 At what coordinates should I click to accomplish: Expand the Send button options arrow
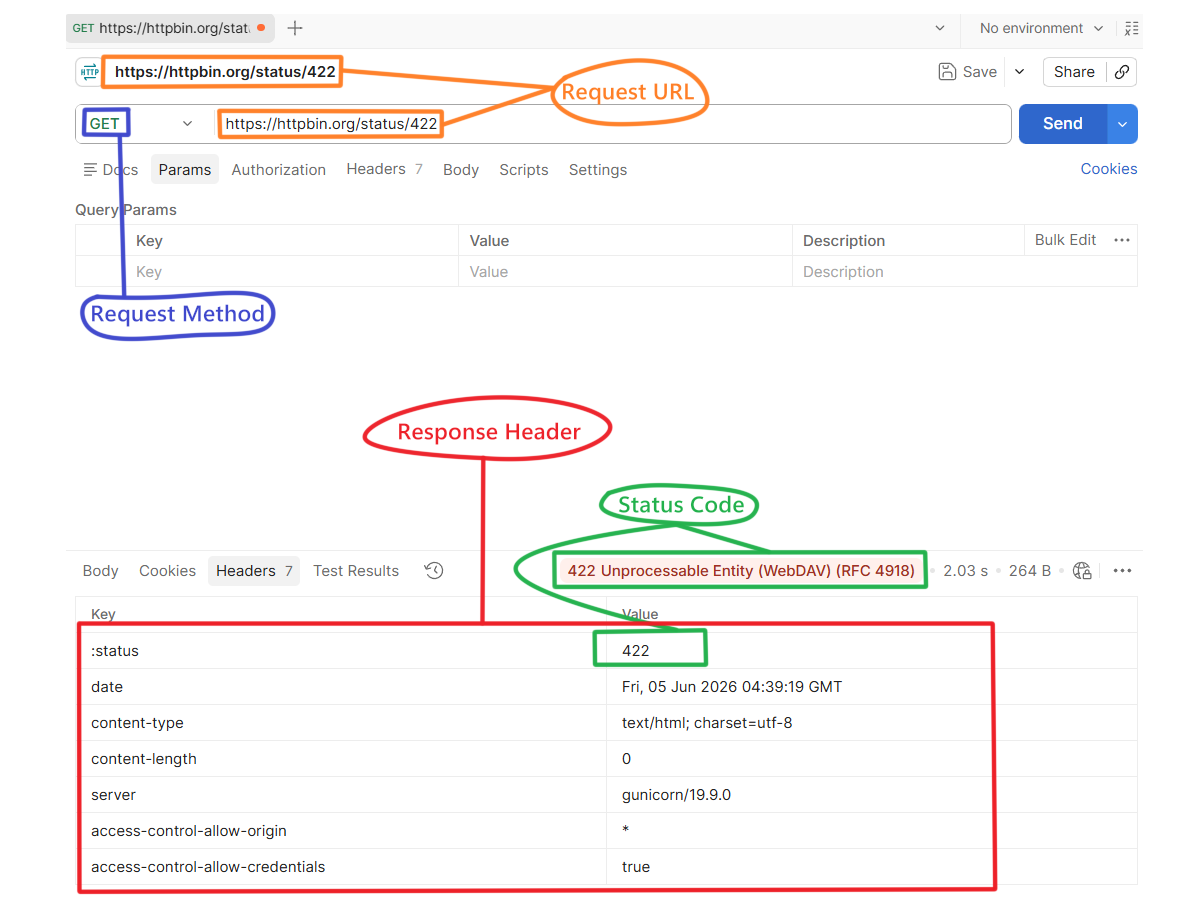pos(1122,124)
